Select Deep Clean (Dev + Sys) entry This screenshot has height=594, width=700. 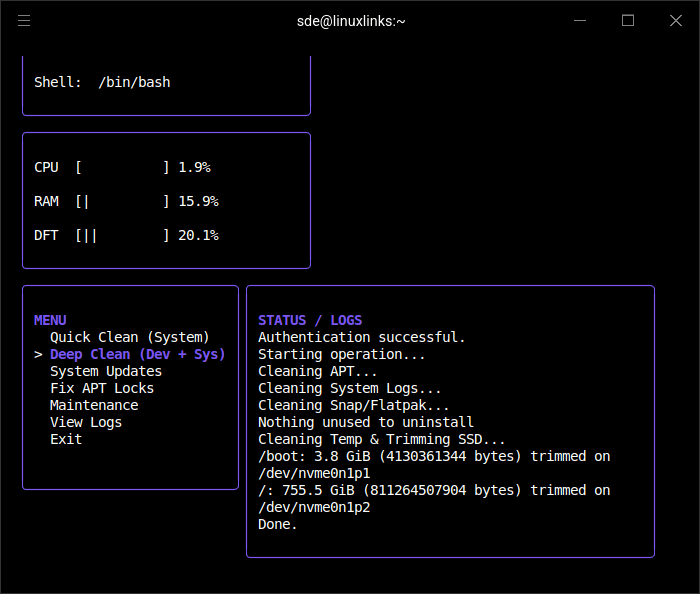click(x=138, y=354)
